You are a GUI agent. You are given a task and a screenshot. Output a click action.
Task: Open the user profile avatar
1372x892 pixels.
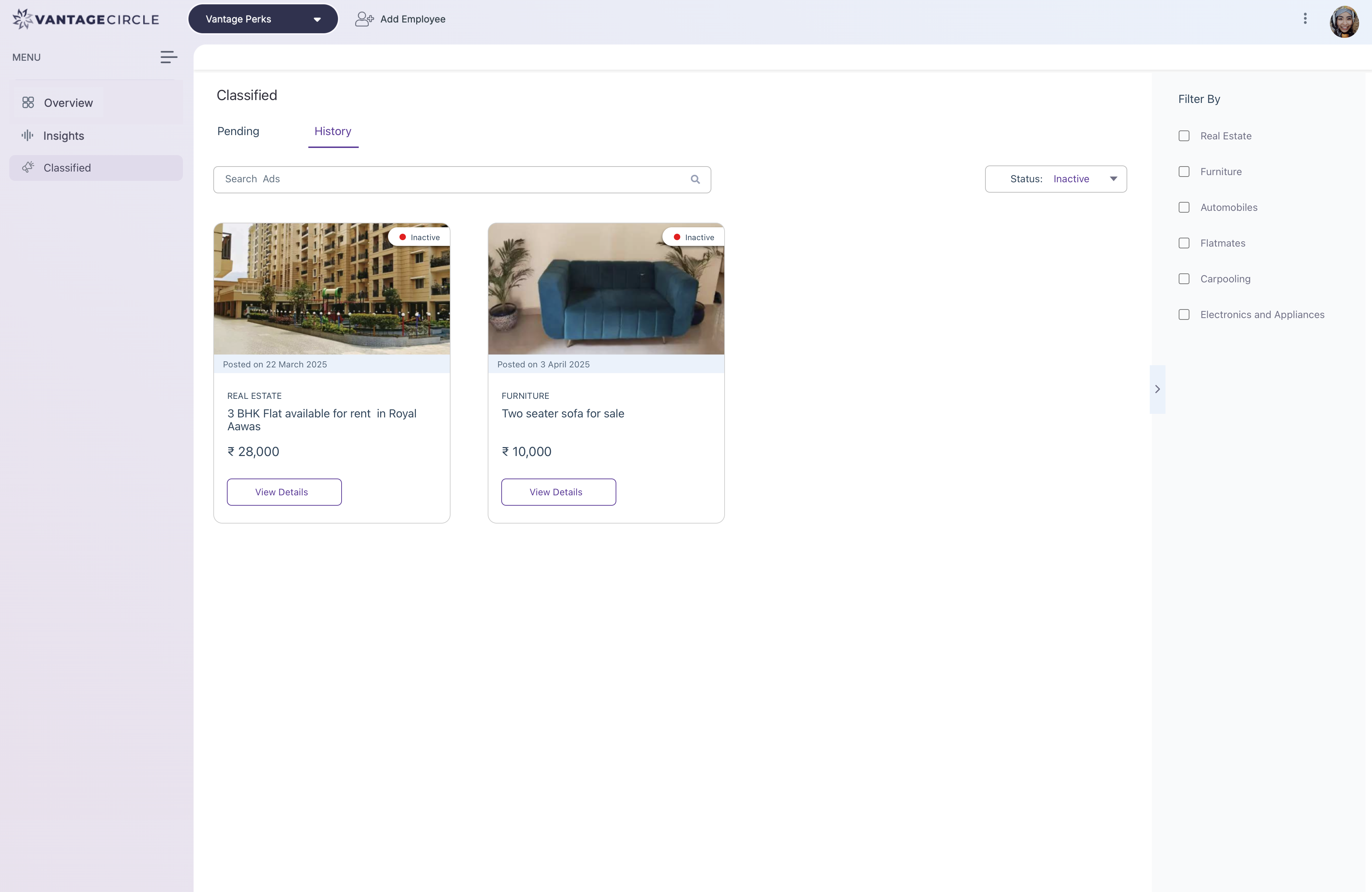(1344, 21)
